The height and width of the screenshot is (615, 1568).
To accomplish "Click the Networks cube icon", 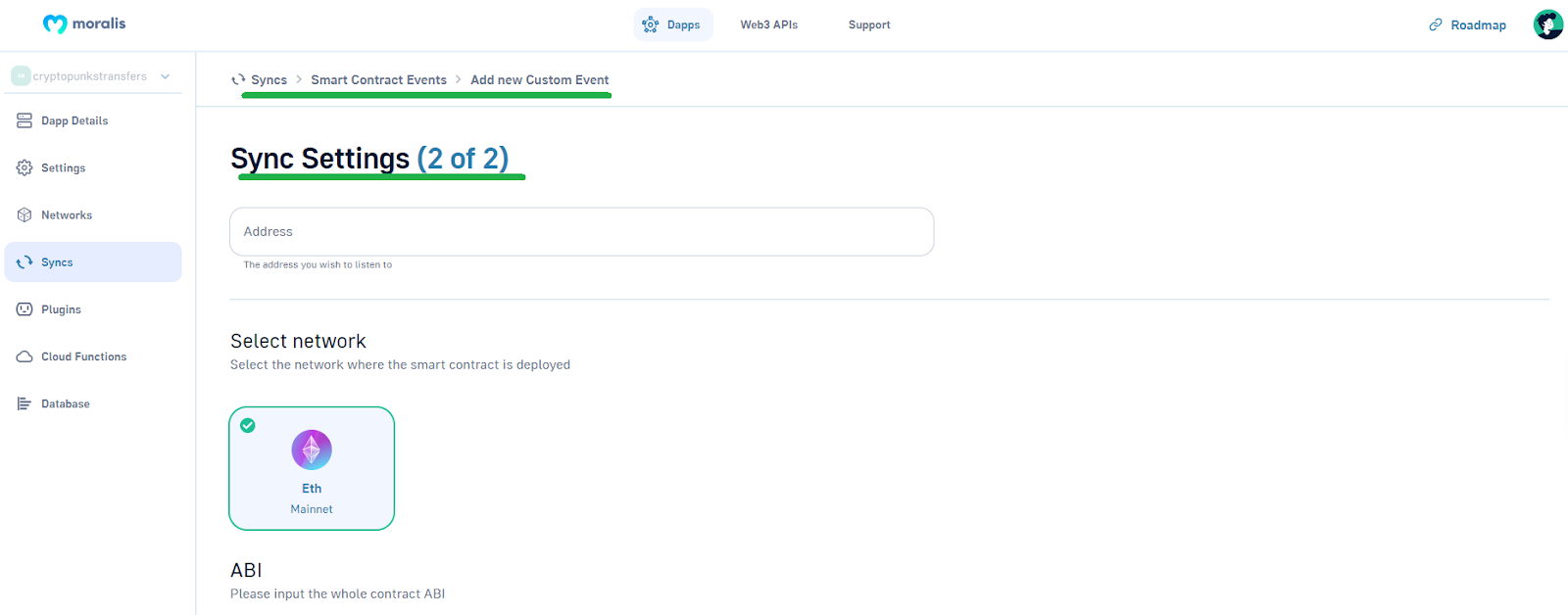I will click(24, 214).
